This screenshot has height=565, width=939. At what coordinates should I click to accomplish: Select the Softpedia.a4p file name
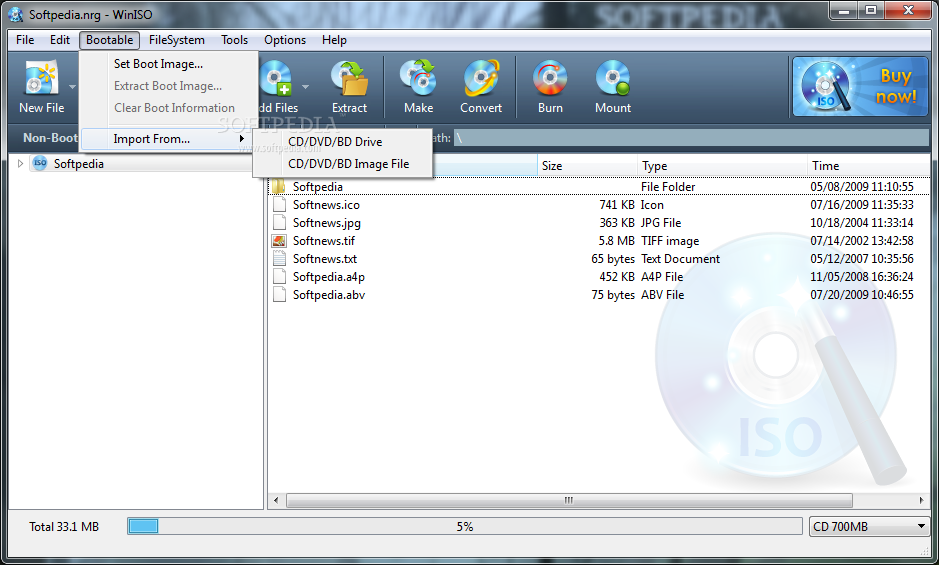click(x=329, y=277)
